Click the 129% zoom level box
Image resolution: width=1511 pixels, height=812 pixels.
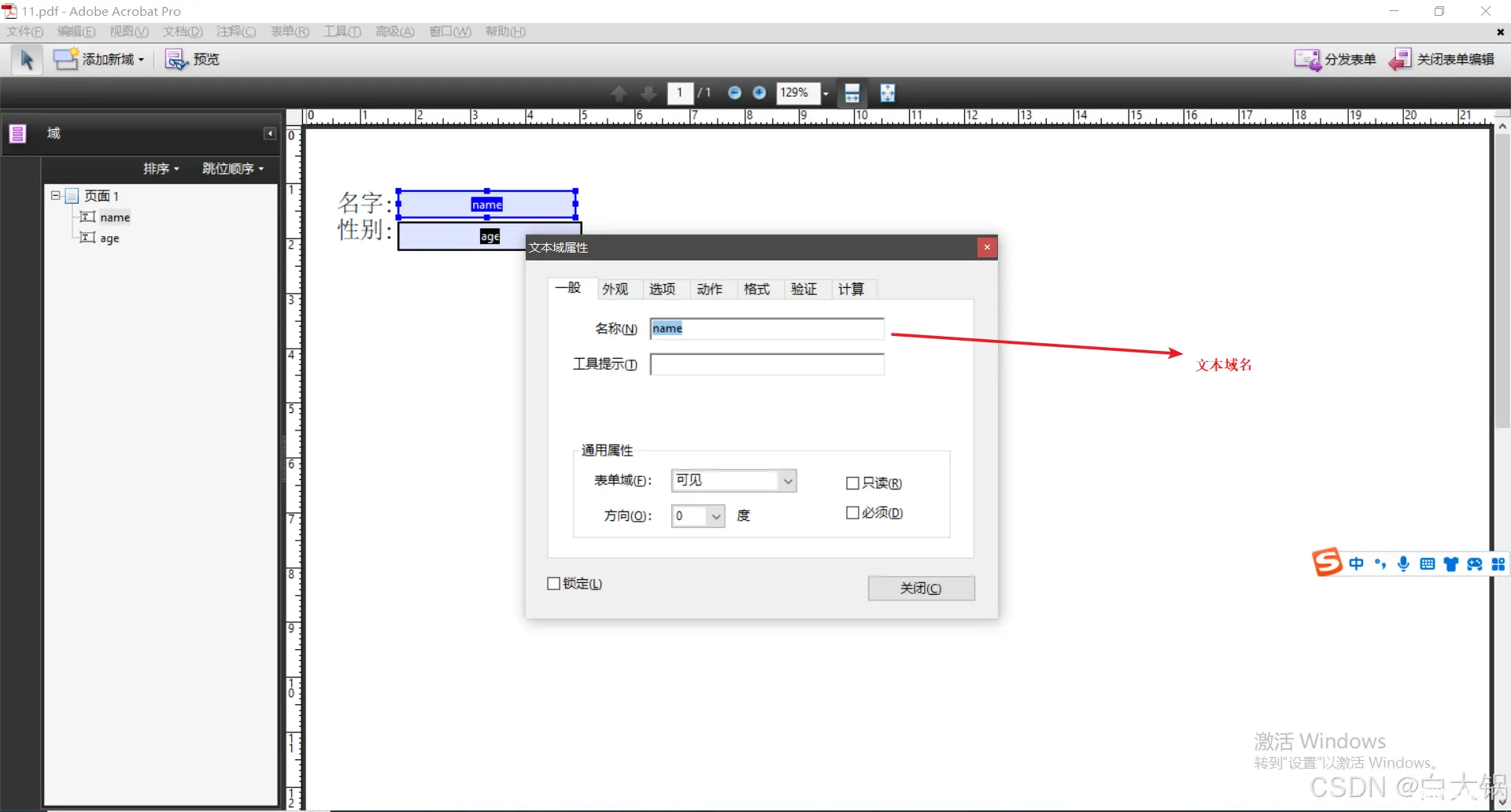coord(798,93)
